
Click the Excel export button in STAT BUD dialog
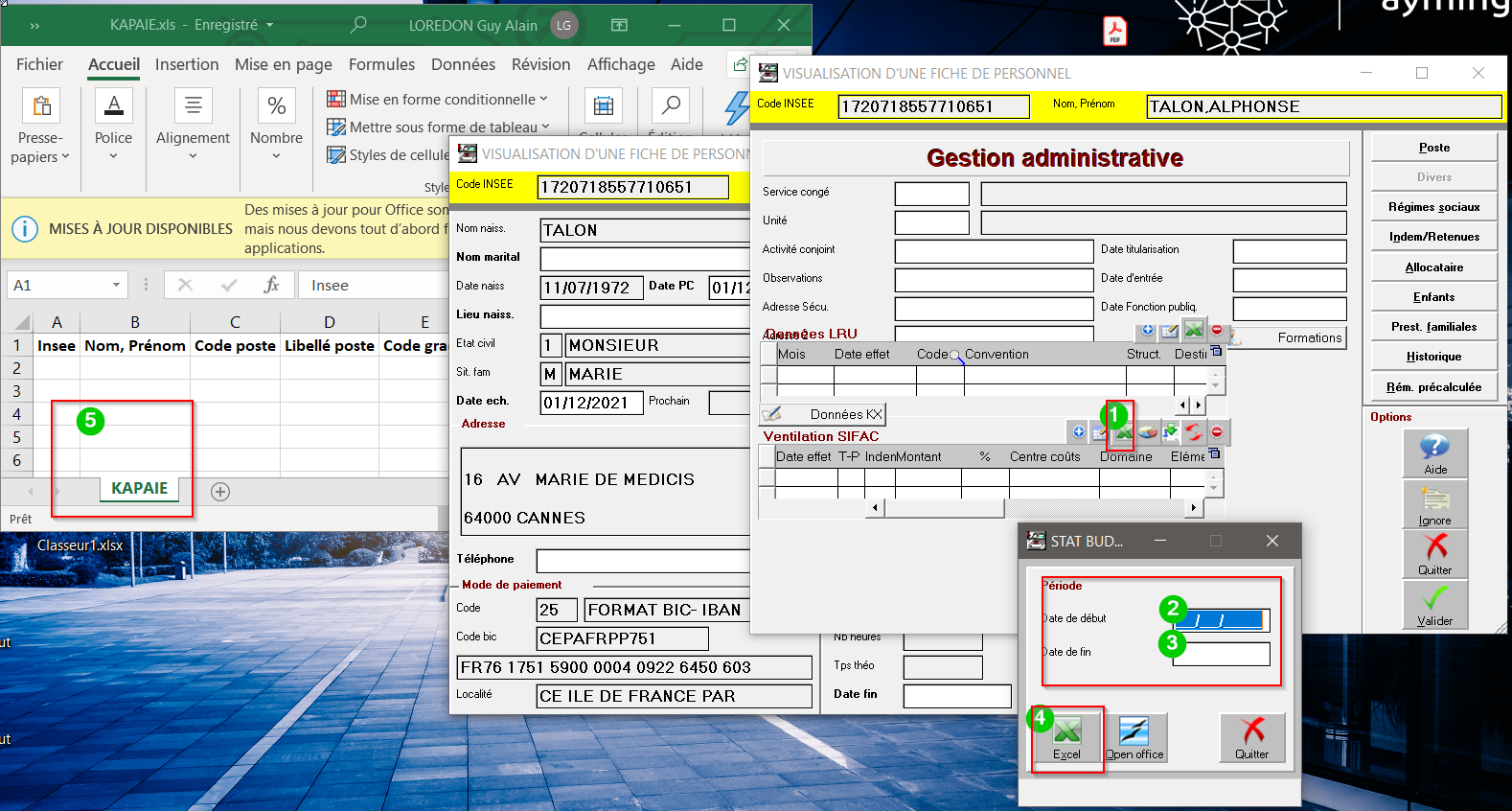[x=1066, y=738]
